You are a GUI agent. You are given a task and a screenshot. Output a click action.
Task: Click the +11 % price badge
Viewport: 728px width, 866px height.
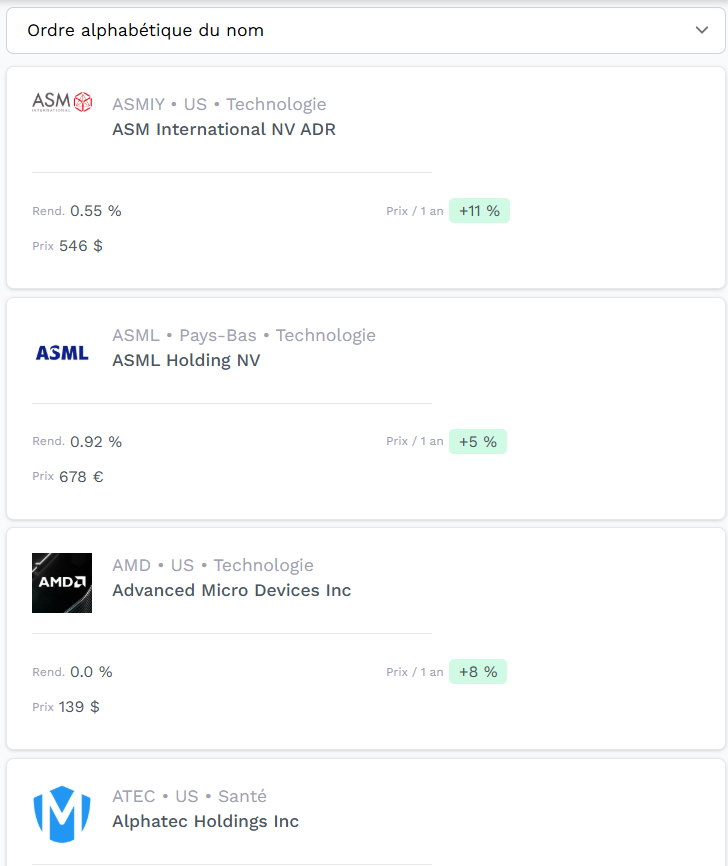point(479,211)
